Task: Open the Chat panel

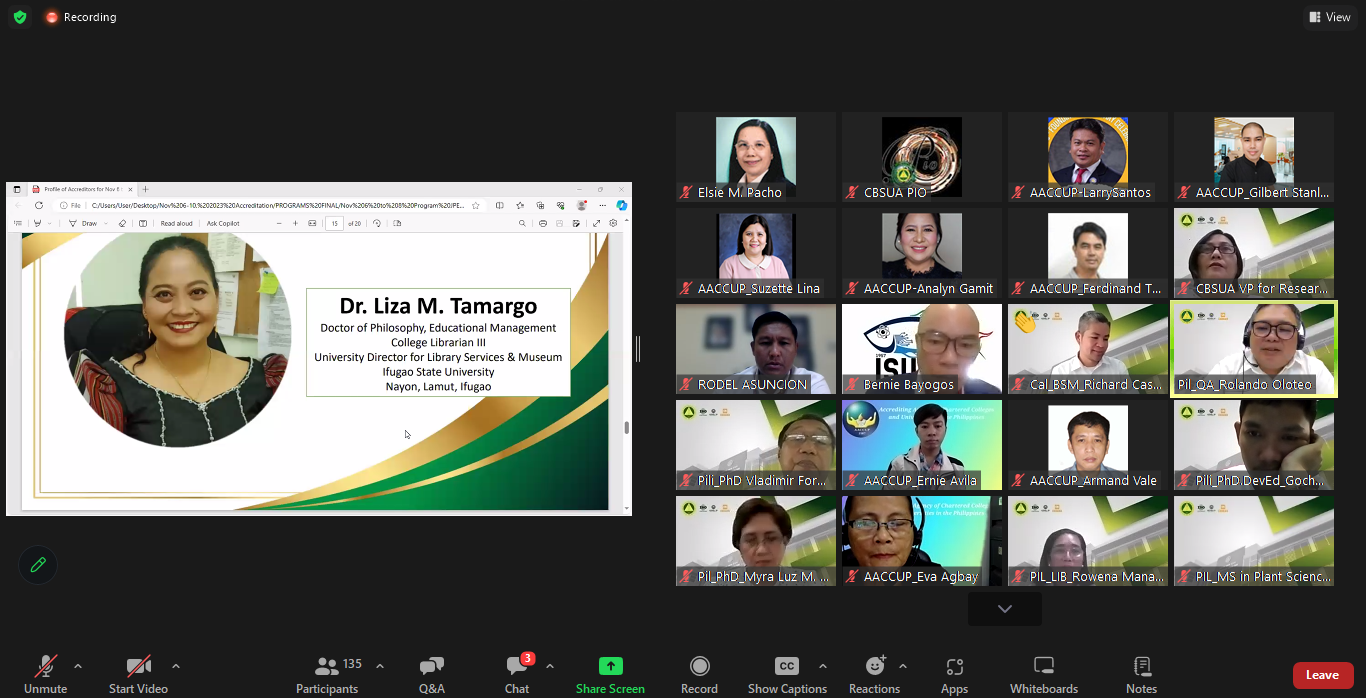Action: [x=517, y=675]
